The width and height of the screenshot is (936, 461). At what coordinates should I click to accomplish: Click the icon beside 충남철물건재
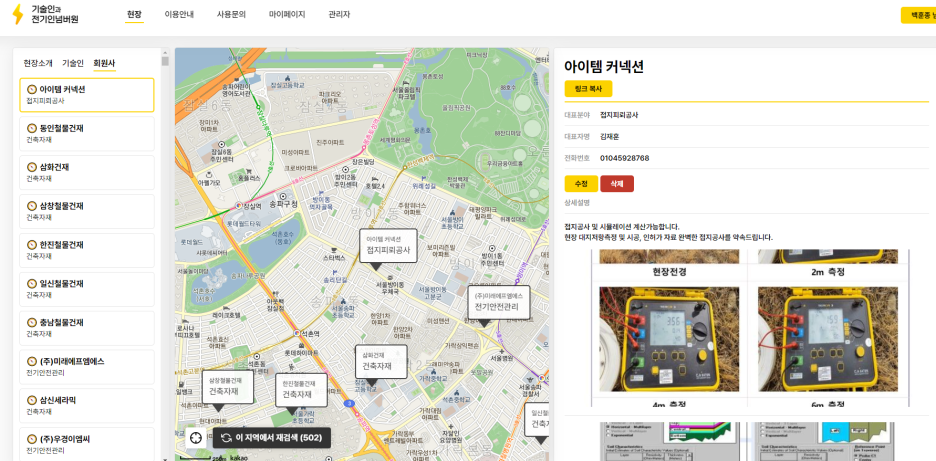[32, 322]
